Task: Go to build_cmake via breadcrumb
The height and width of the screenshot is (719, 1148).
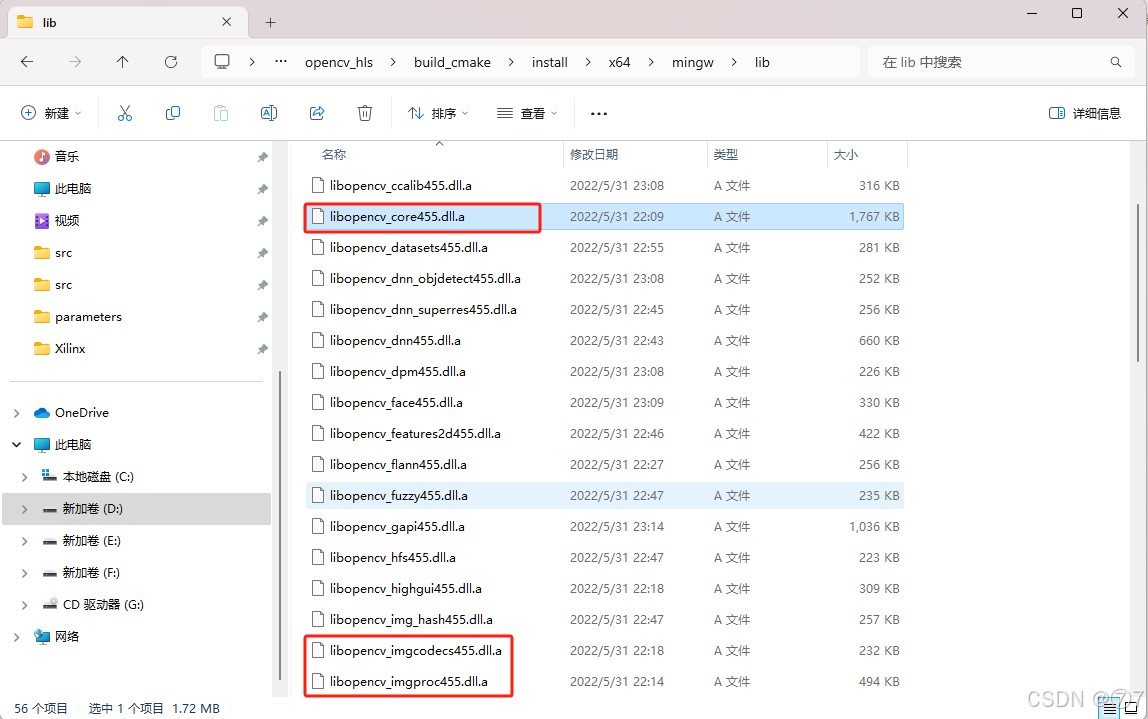Action: tap(452, 62)
